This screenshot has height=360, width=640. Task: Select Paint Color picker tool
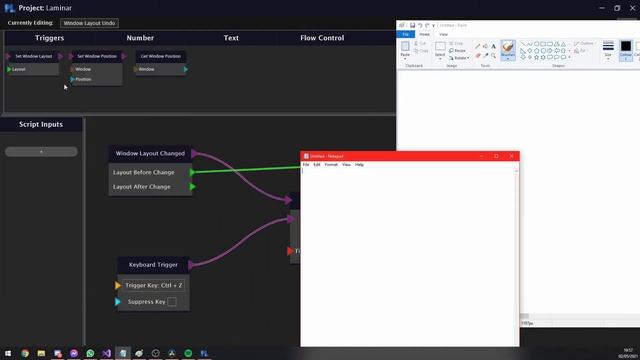tap(485, 56)
